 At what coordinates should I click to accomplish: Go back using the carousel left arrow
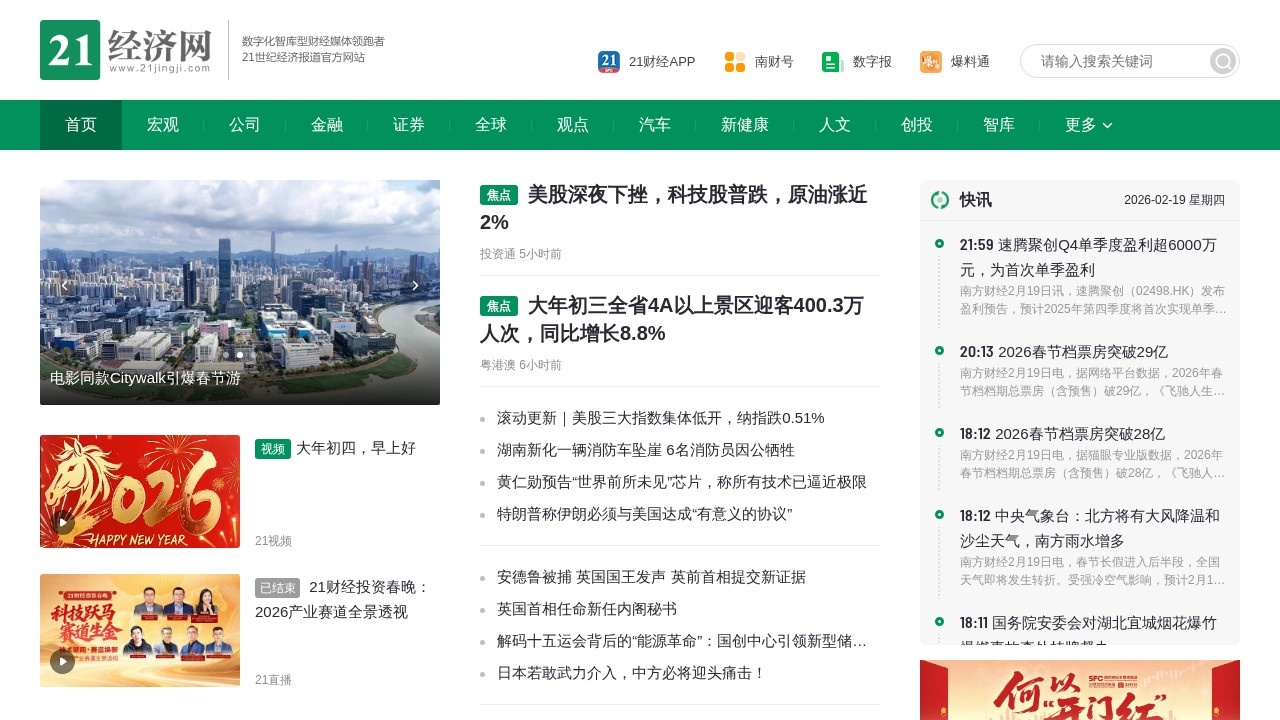click(x=65, y=285)
